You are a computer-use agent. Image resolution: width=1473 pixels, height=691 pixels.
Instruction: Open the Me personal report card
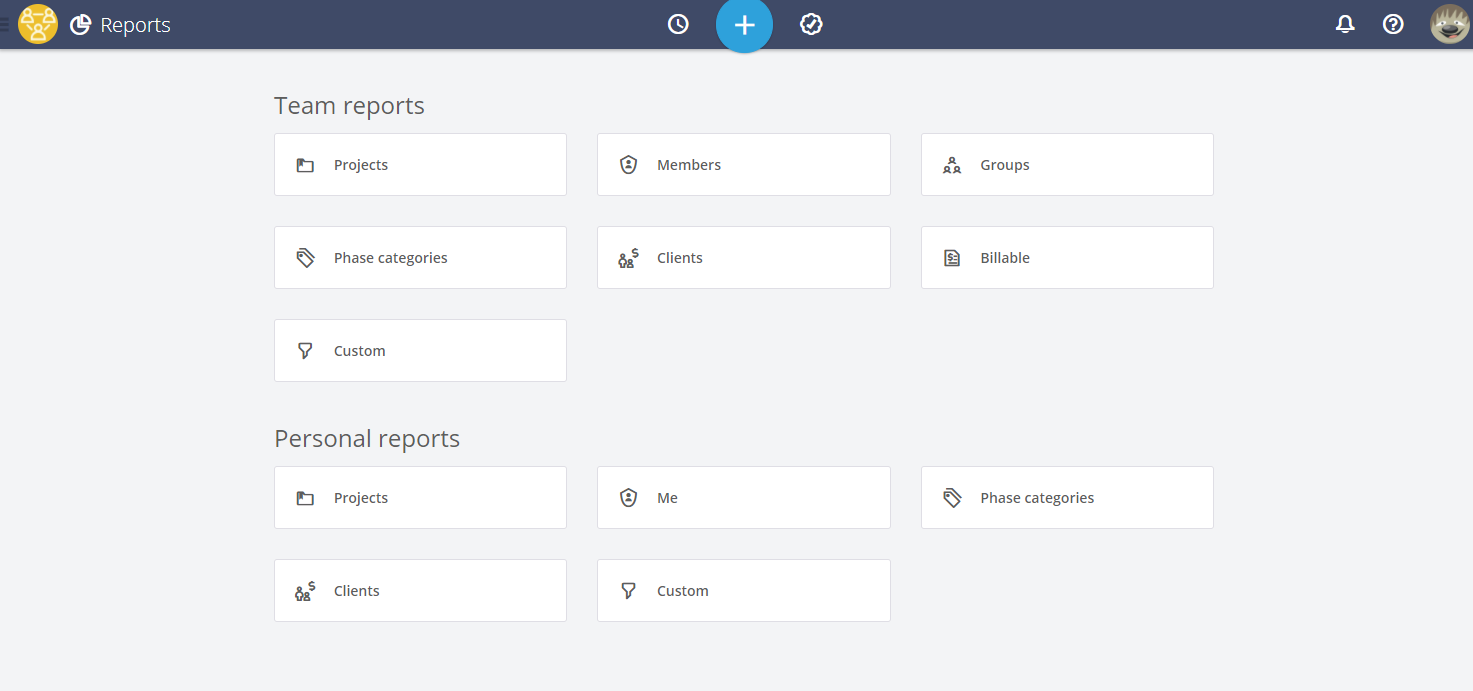743,498
